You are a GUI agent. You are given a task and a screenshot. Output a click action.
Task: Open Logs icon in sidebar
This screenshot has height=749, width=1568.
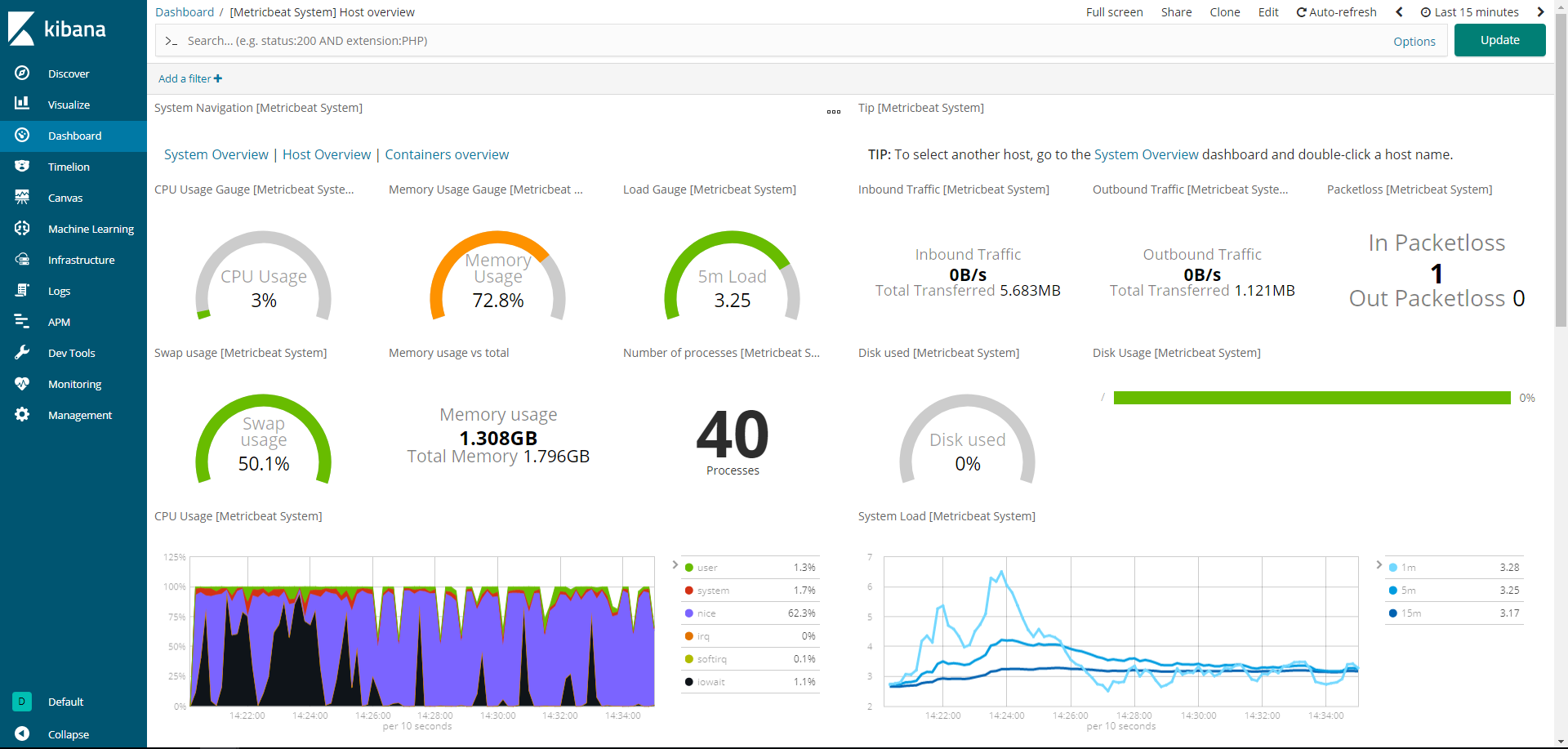22,290
